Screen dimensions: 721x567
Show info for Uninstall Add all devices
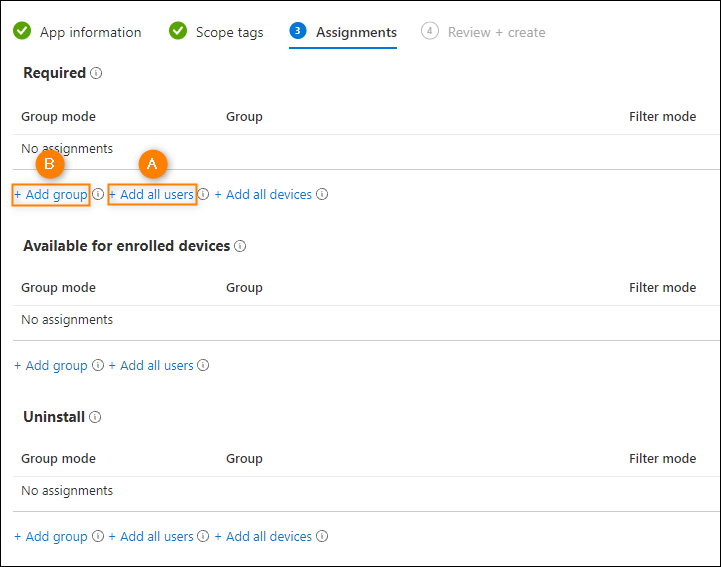pyautogui.click(x=322, y=536)
